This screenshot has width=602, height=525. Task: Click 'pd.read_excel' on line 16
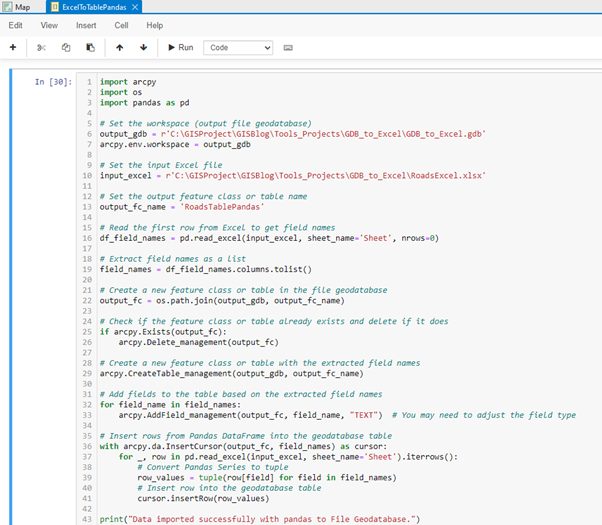[210, 238]
